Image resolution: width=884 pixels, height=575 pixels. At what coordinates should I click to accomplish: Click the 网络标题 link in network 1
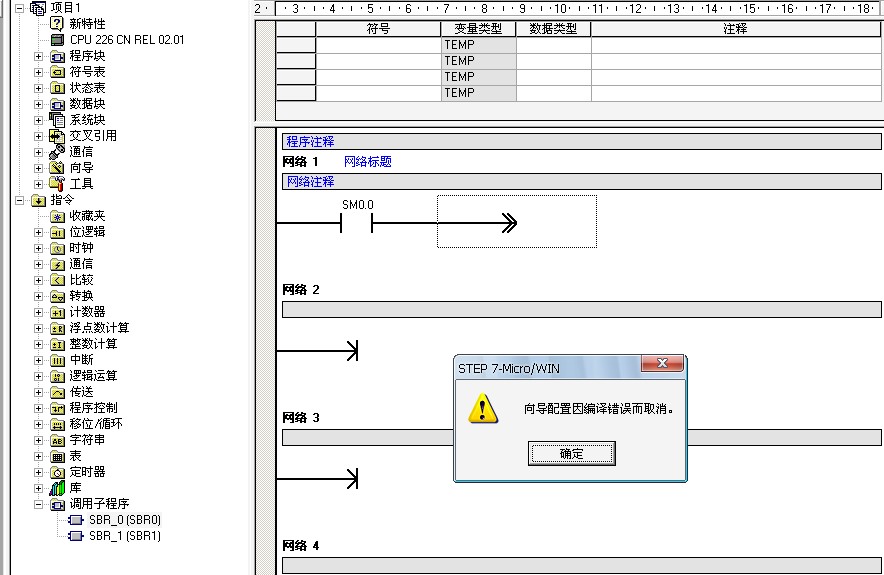[367, 162]
